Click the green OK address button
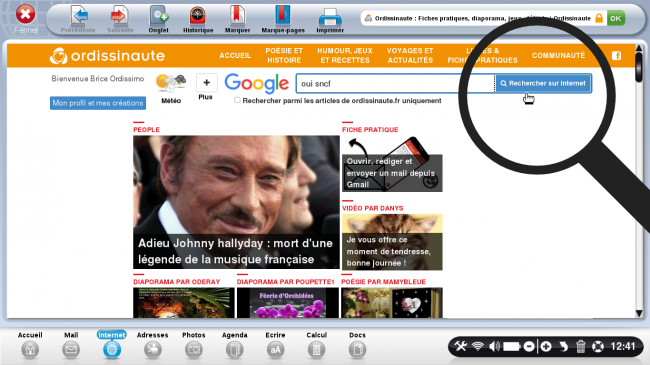This screenshot has width=650, height=365. (616, 18)
